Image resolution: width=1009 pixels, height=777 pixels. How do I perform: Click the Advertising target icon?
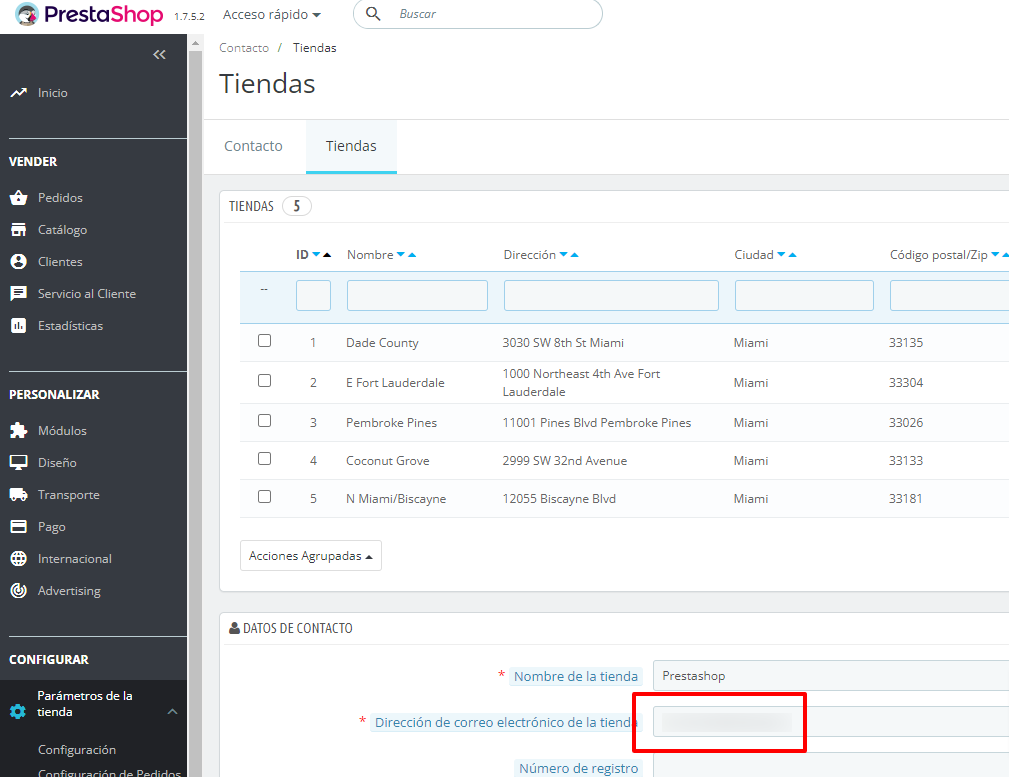tap(19, 590)
